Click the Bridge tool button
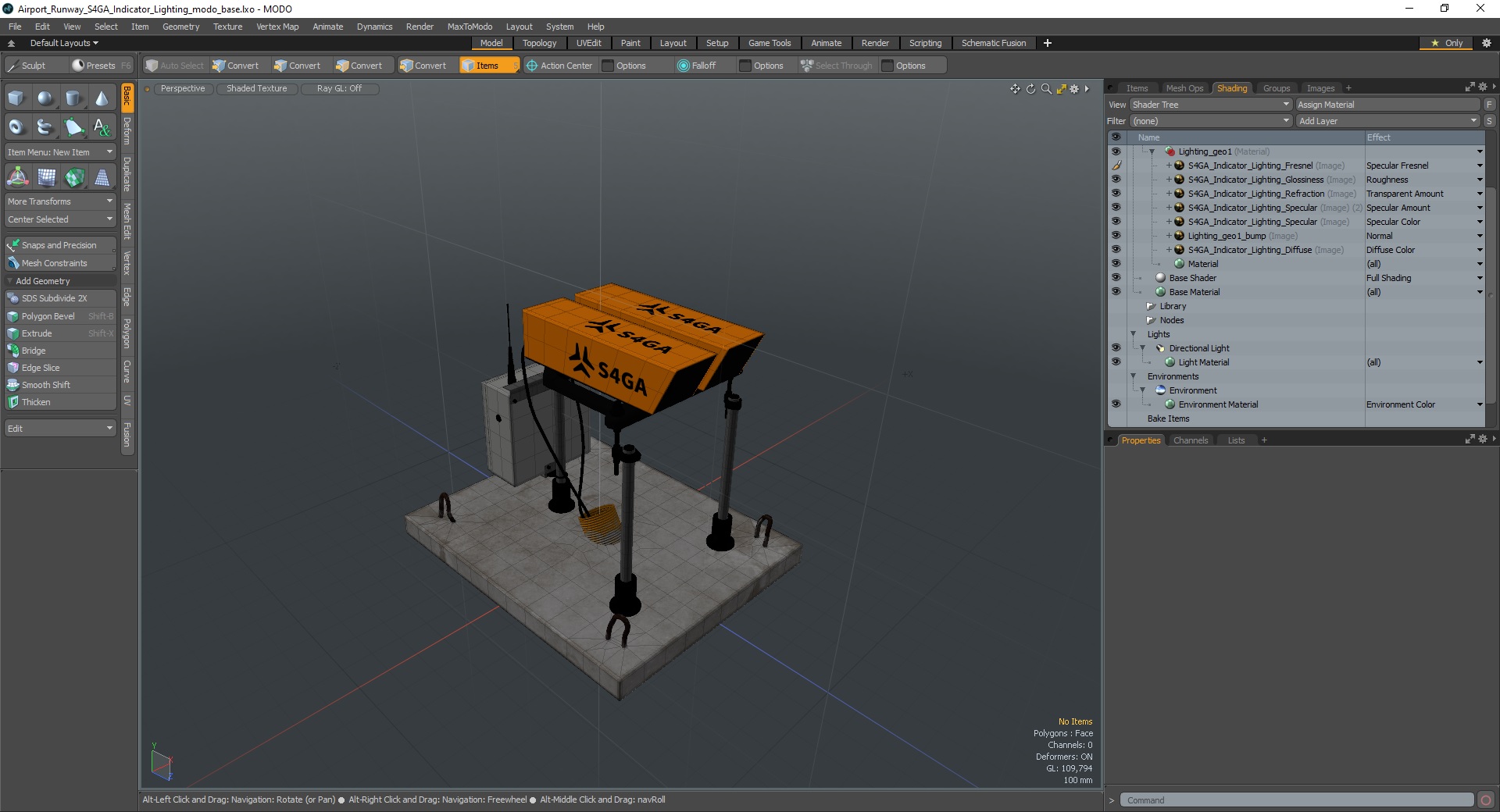The image size is (1500, 812). [60, 351]
